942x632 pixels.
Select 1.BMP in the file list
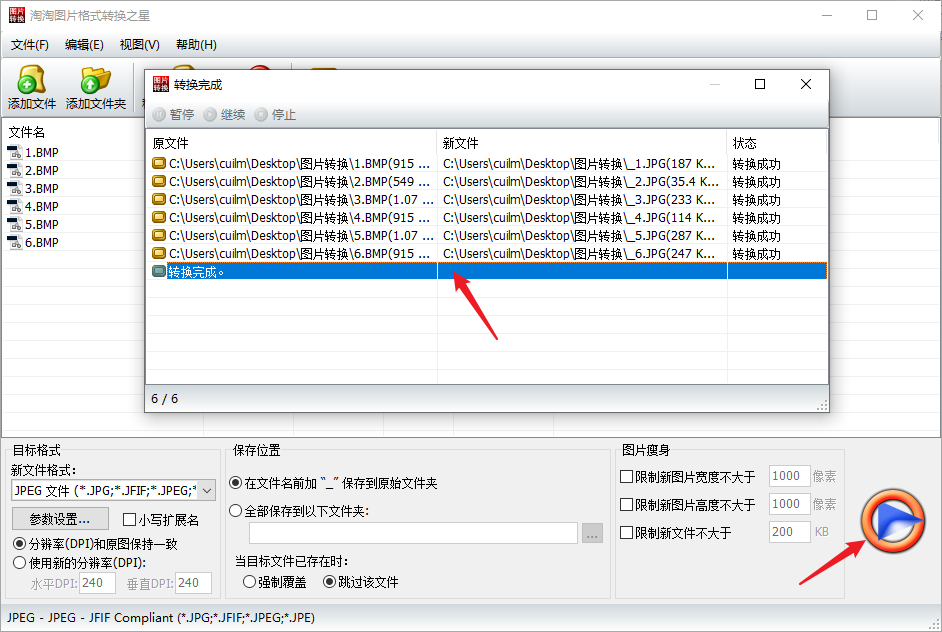pos(40,153)
